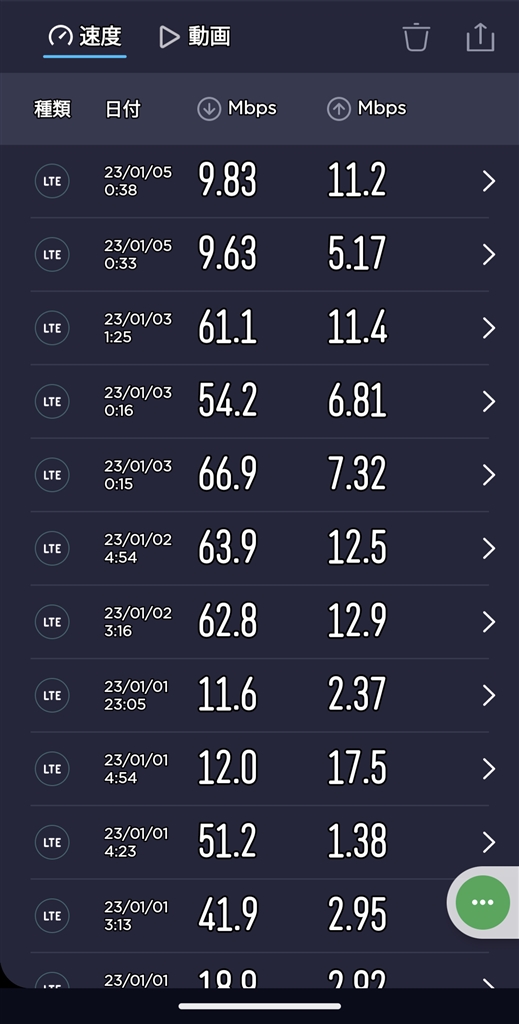Viewport: 519px width, 1024px height.
Task: Tap the share/export icon
Action: tap(480, 37)
